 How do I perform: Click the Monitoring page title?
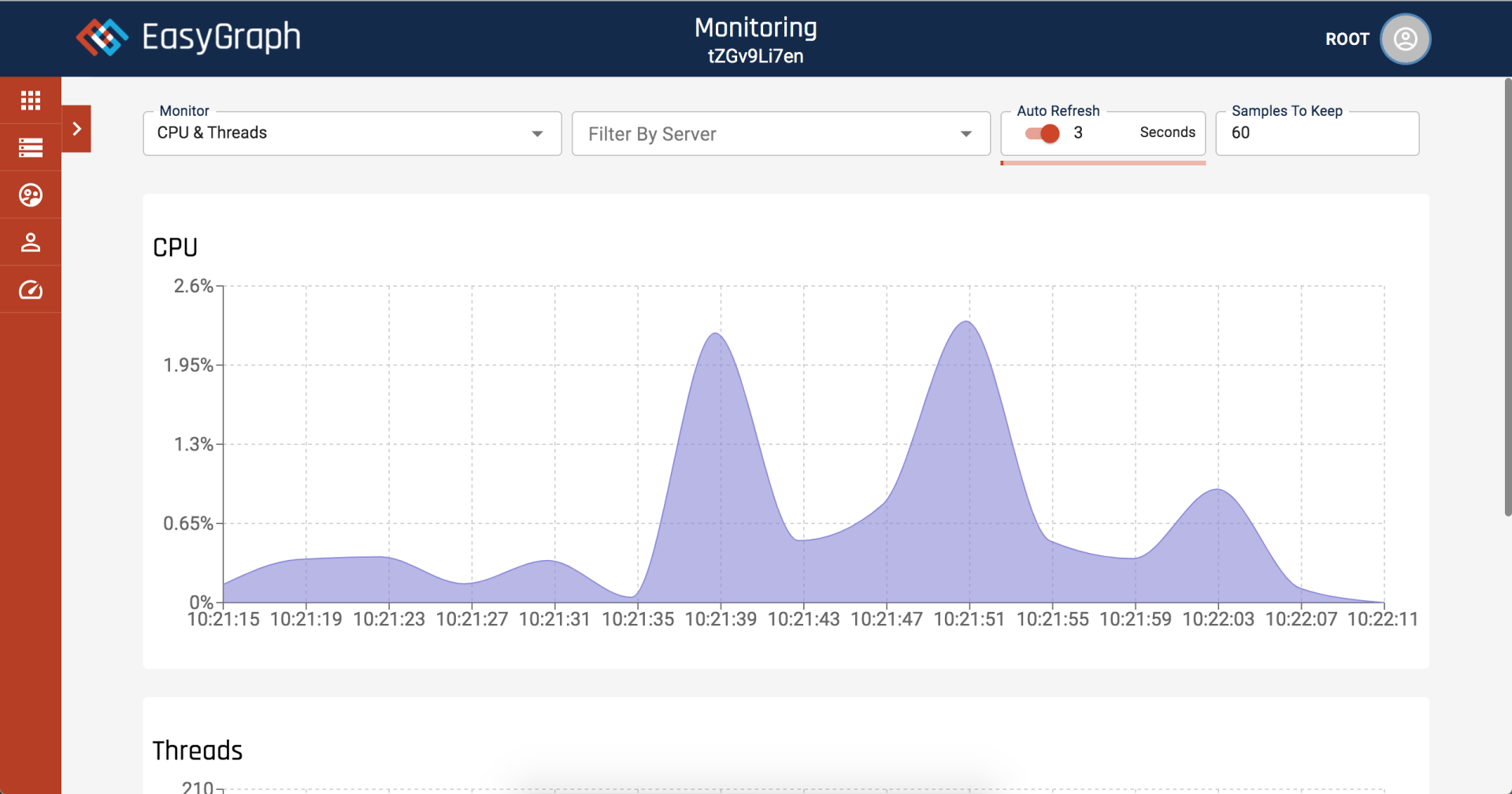tap(755, 28)
